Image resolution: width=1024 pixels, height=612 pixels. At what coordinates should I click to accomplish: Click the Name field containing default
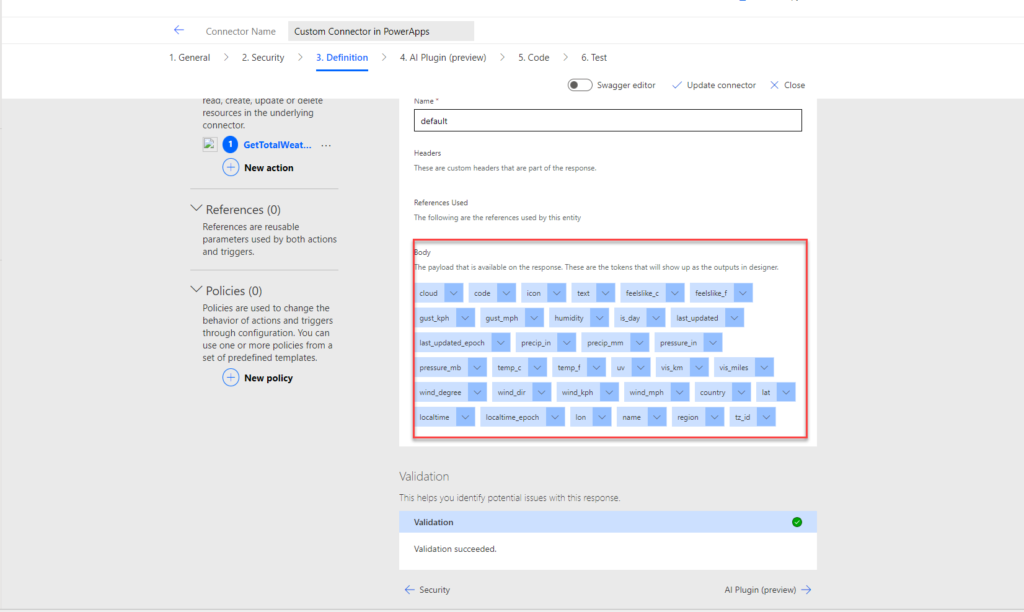(x=607, y=121)
